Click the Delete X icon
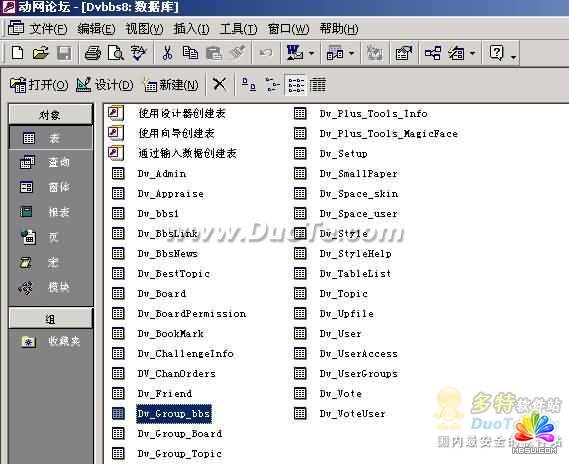The width and height of the screenshot is (569, 464). click(x=219, y=85)
